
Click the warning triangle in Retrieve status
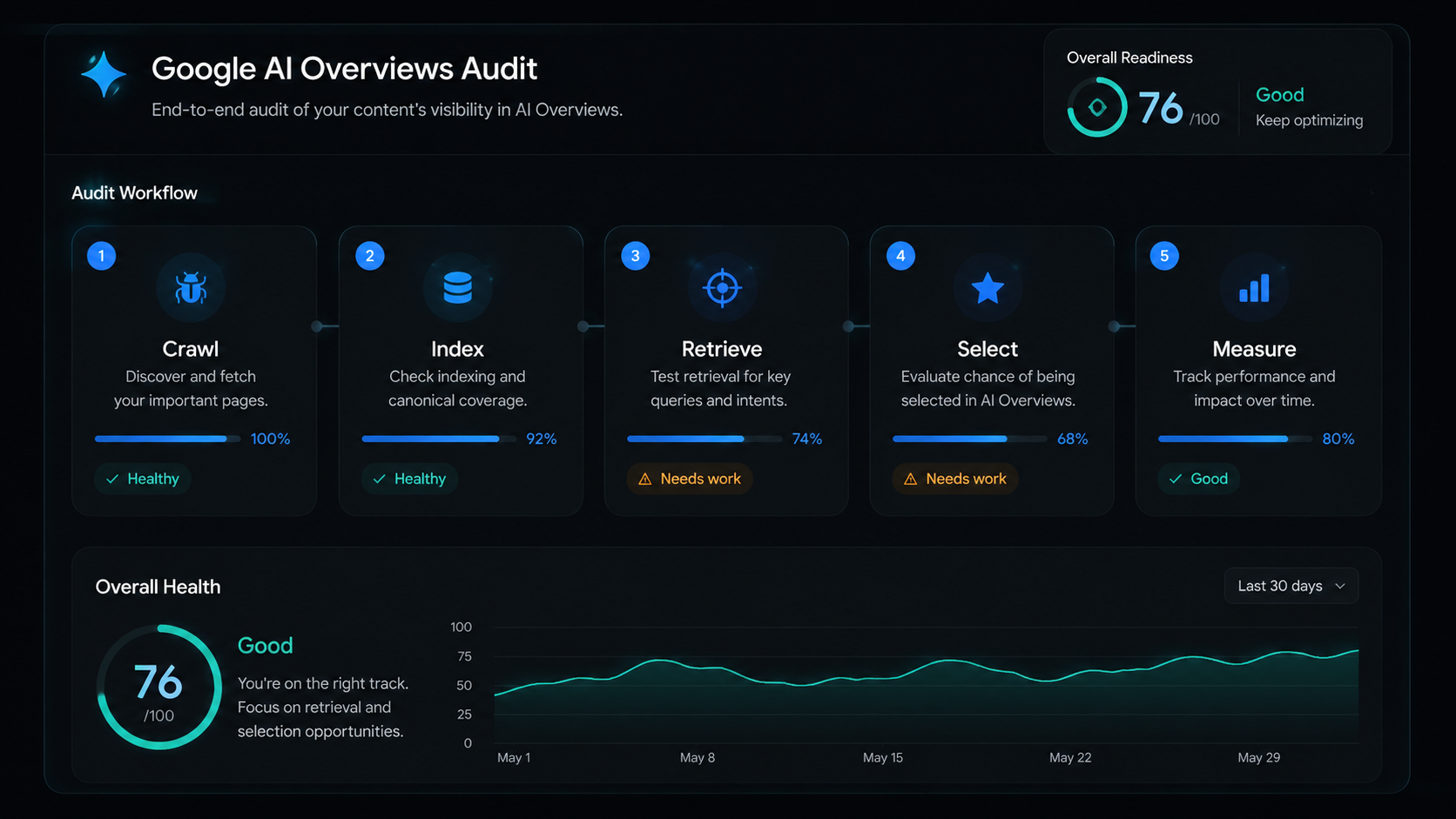point(645,479)
